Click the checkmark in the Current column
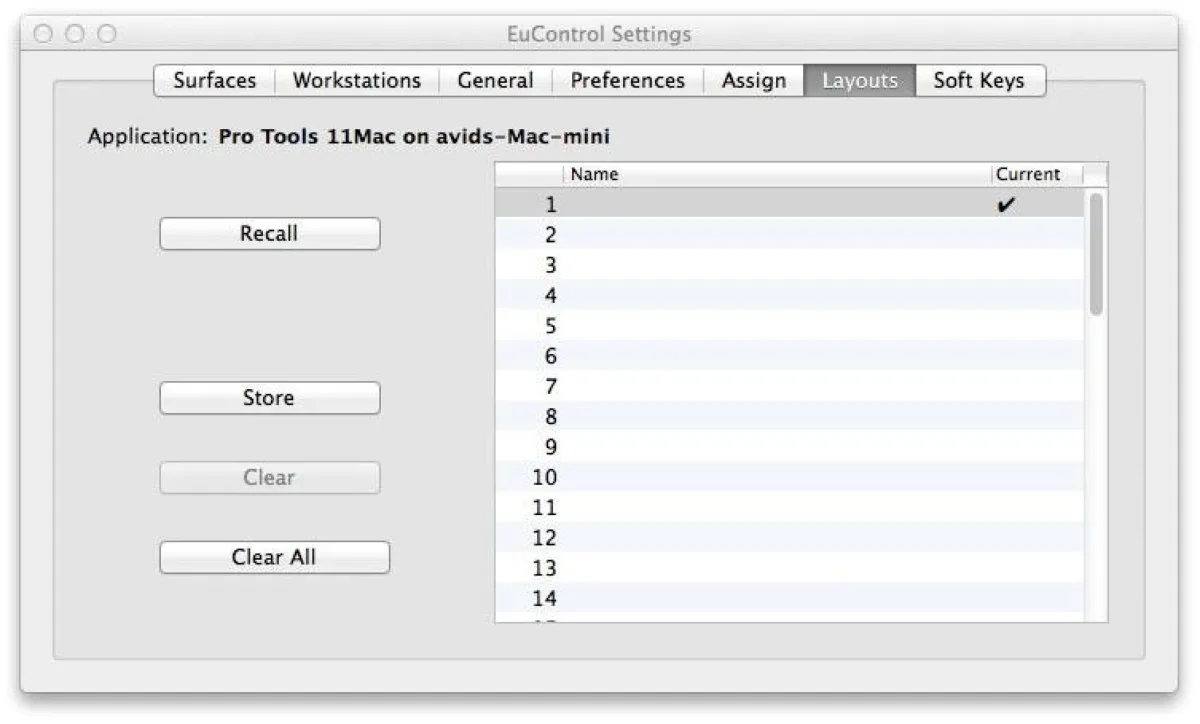The width and height of the screenshot is (1200, 724). [x=1007, y=205]
